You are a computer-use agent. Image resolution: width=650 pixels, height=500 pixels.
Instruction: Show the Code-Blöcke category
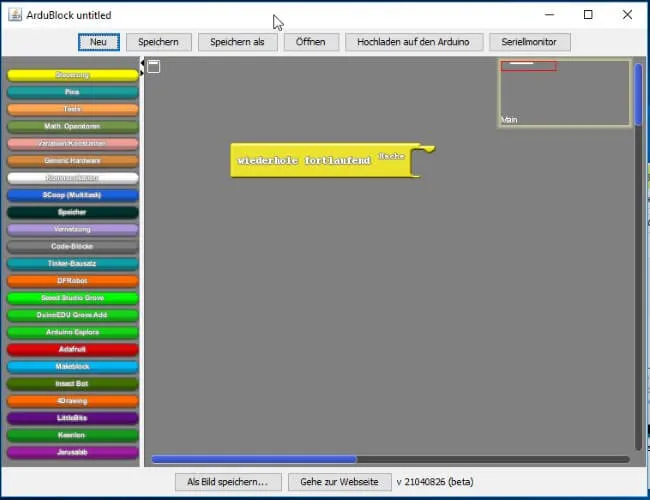click(x=73, y=246)
